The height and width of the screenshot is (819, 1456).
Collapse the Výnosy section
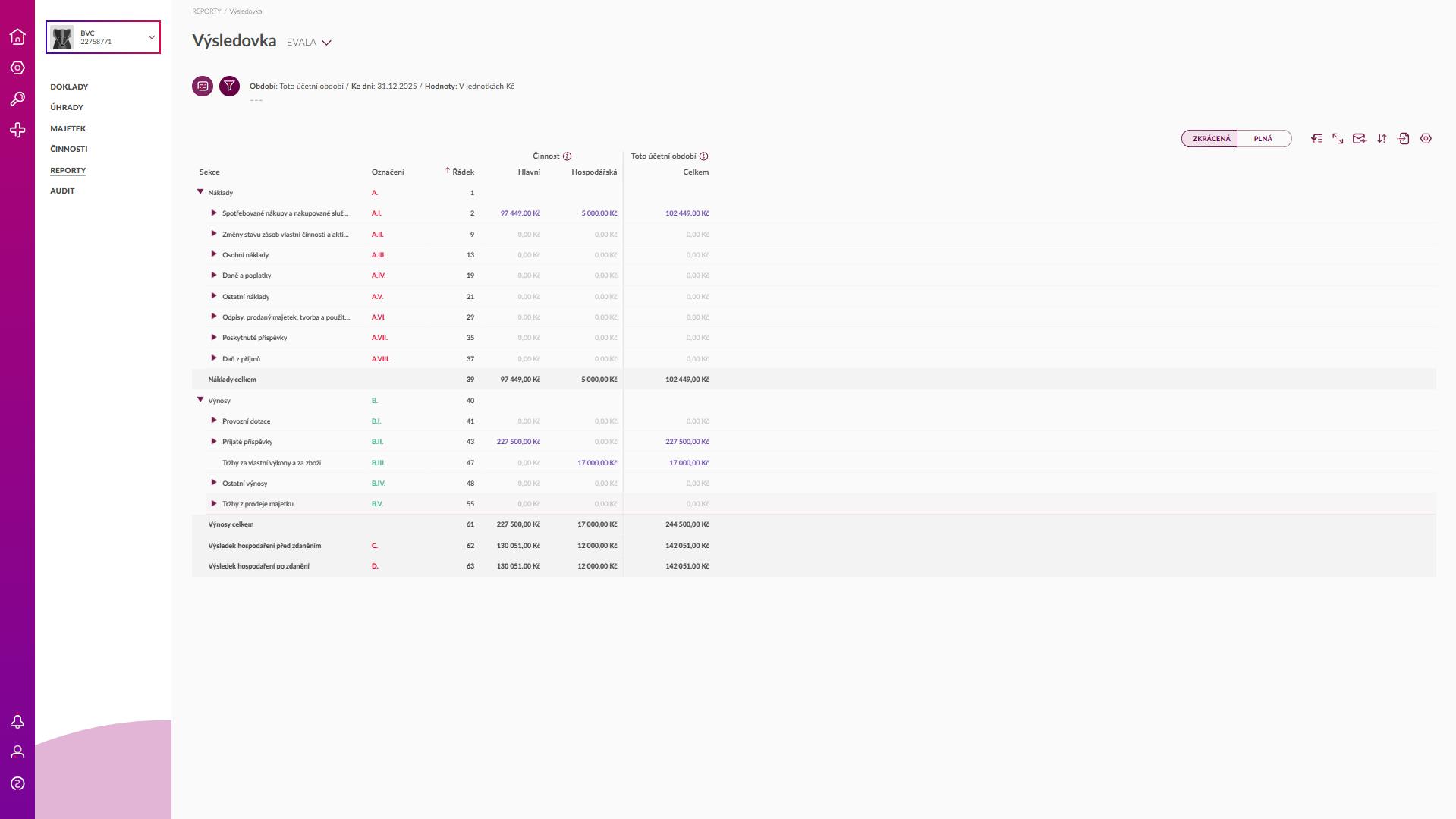point(200,400)
